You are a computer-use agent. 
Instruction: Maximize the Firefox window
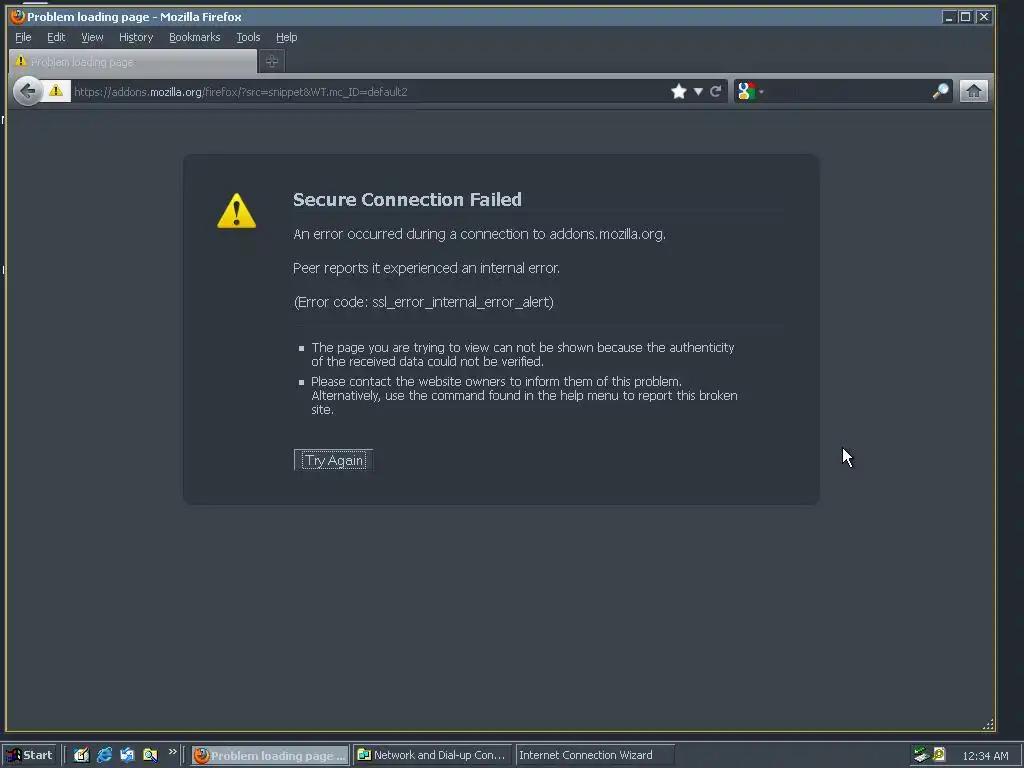pos(965,17)
